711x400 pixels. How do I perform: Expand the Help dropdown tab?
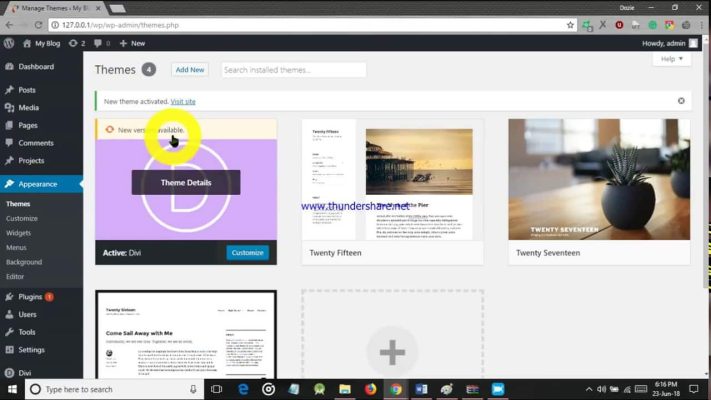pos(672,59)
